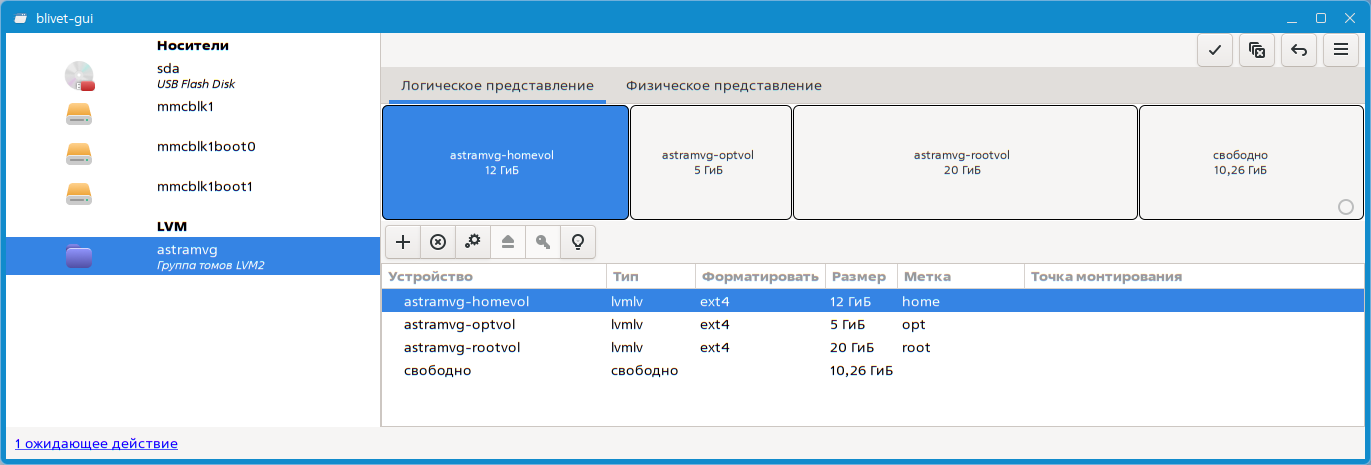Image resolution: width=1371 pixels, height=465 pixels.
Task: Select the Логическое представление tab
Action: [x=497, y=86]
